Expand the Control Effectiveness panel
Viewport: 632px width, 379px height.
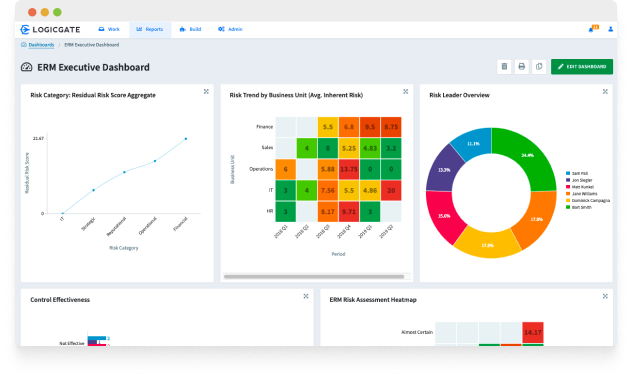pos(306,296)
